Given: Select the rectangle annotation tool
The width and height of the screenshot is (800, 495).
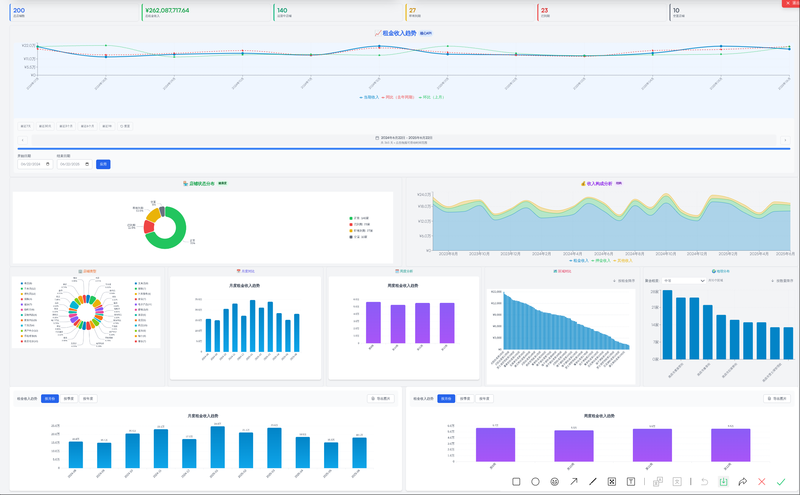Looking at the screenshot, I should coord(516,481).
